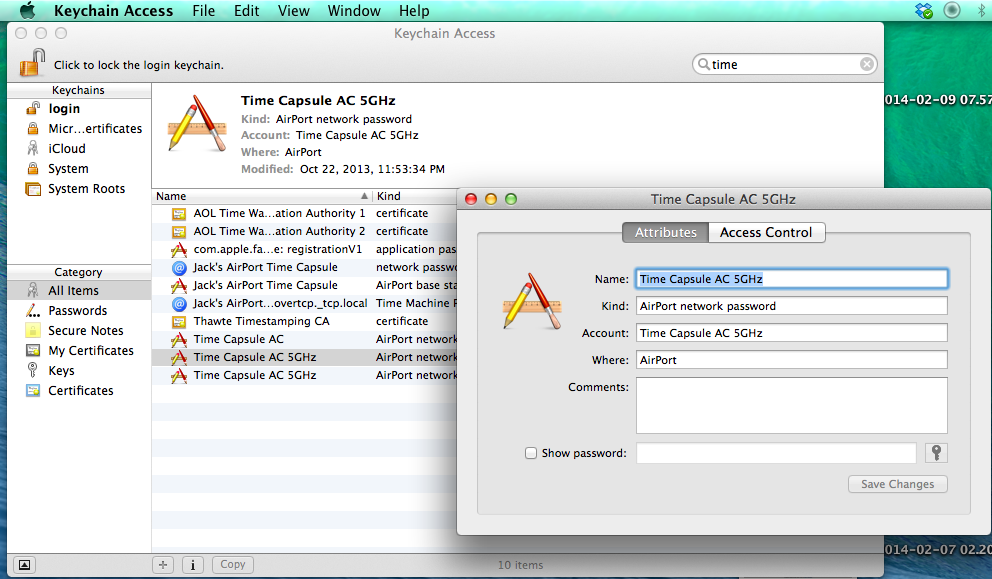992x579 pixels.
Task: Click the Secure Notes icon
Action: 33,330
